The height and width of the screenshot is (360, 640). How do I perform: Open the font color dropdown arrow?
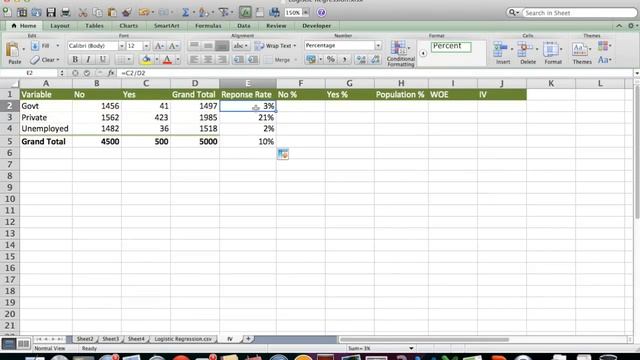(178, 60)
